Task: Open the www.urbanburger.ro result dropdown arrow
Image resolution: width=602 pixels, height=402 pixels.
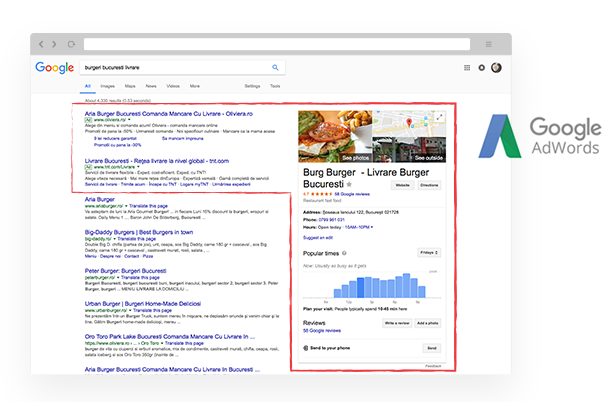Action: 130,310
